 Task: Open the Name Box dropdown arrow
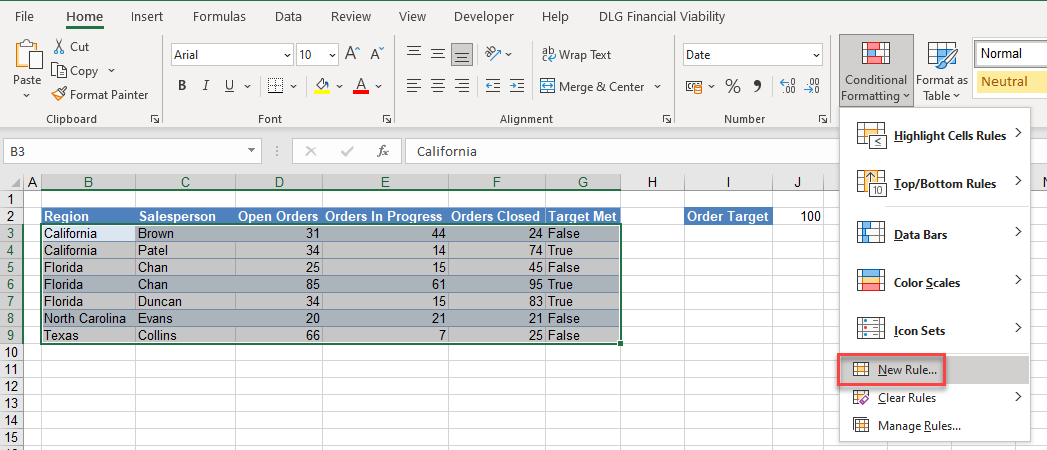click(252, 151)
